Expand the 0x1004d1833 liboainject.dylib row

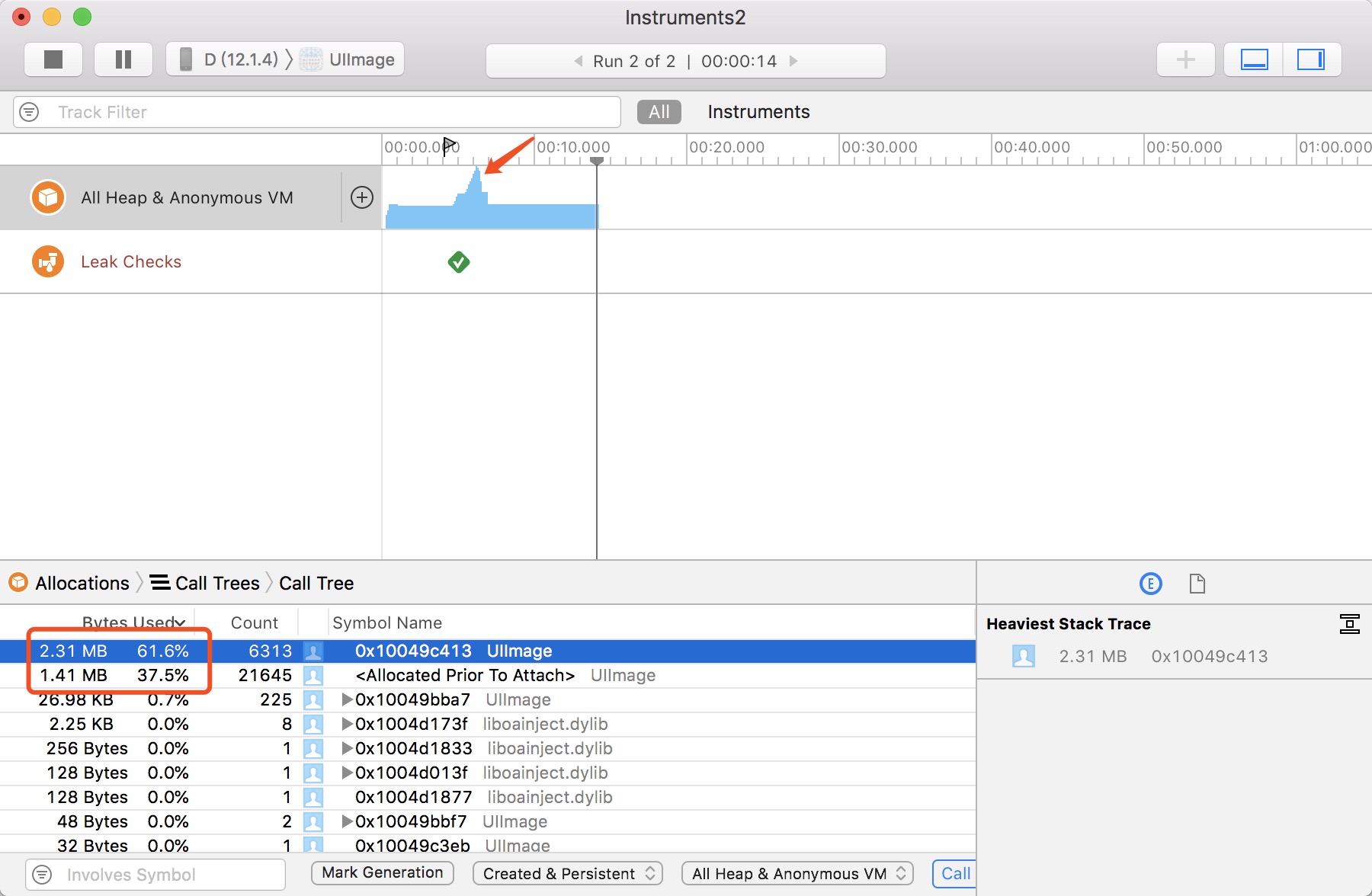point(347,748)
